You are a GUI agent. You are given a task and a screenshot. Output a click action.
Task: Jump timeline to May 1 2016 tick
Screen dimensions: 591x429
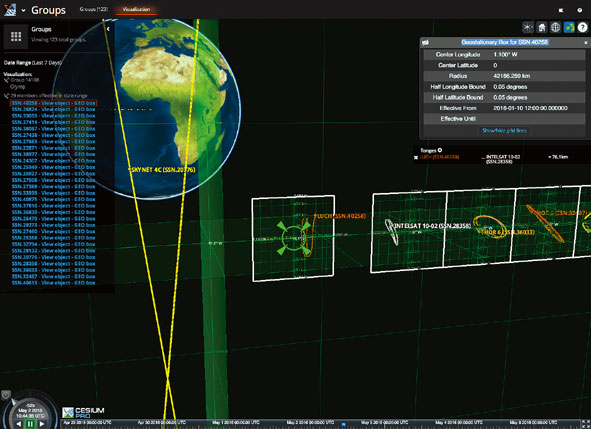click(x=236, y=423)
